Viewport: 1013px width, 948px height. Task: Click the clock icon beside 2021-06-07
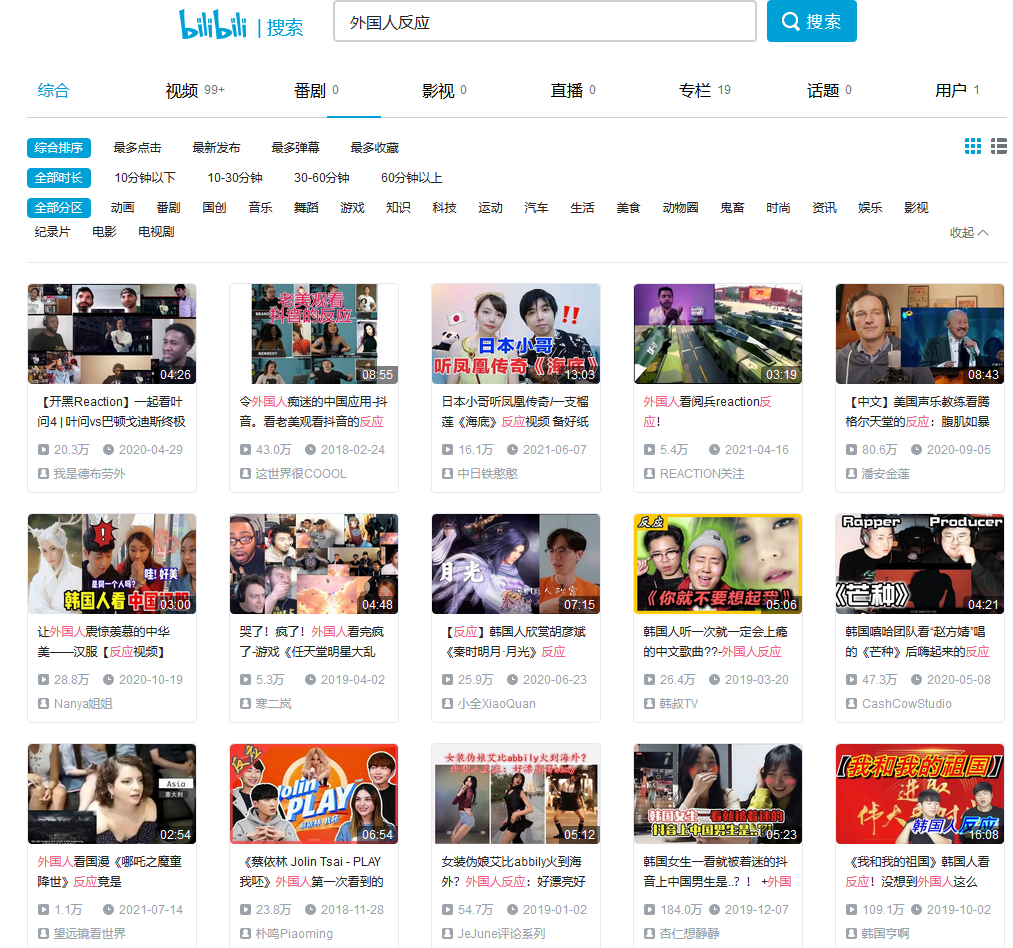(513, 450)
